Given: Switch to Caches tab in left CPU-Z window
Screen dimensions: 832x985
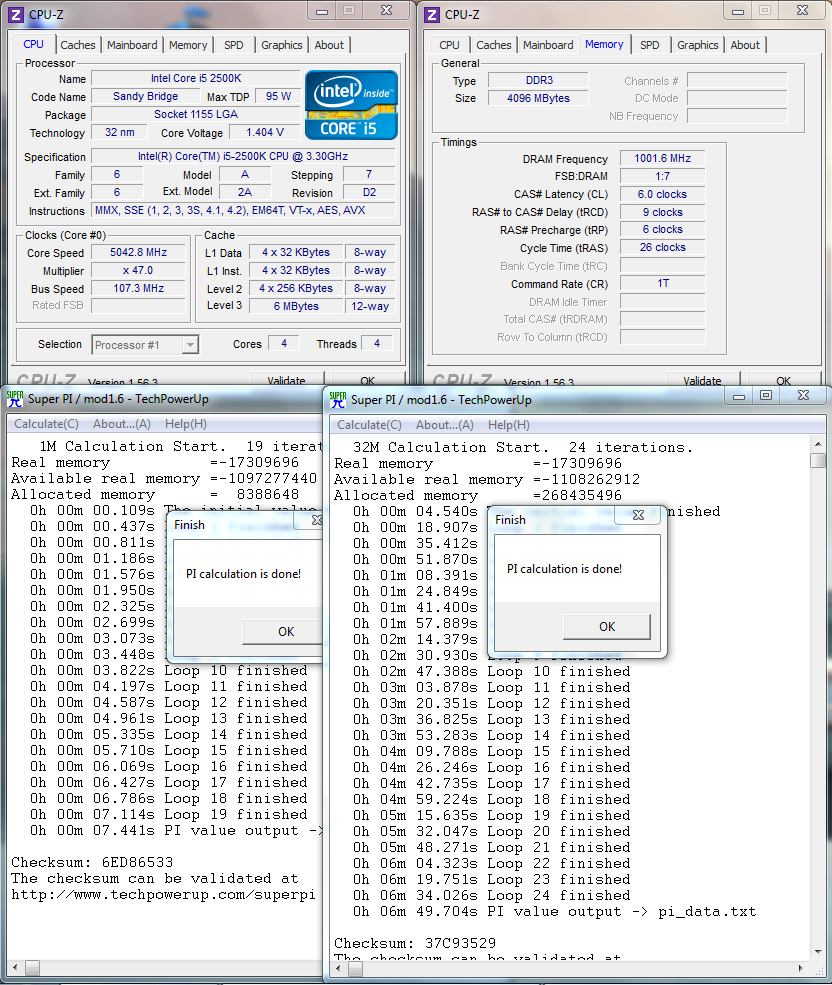Looking at the screenshot, I should pyautogui.click(x=78, y=45).
